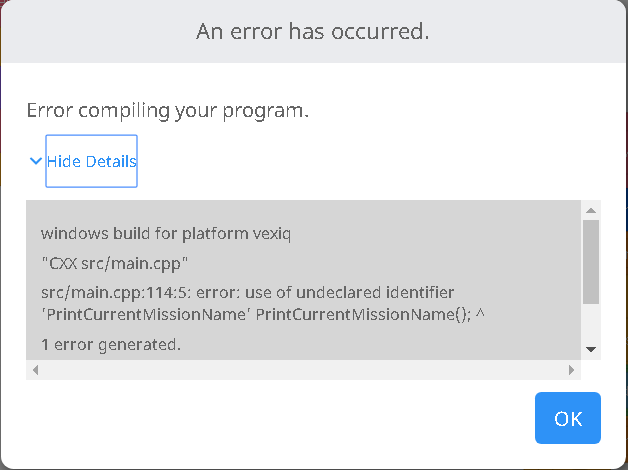Viewport: 628px width, 470px height.
Task: Click the chevron beside Hide Details
Action: (x=36, y=161)
